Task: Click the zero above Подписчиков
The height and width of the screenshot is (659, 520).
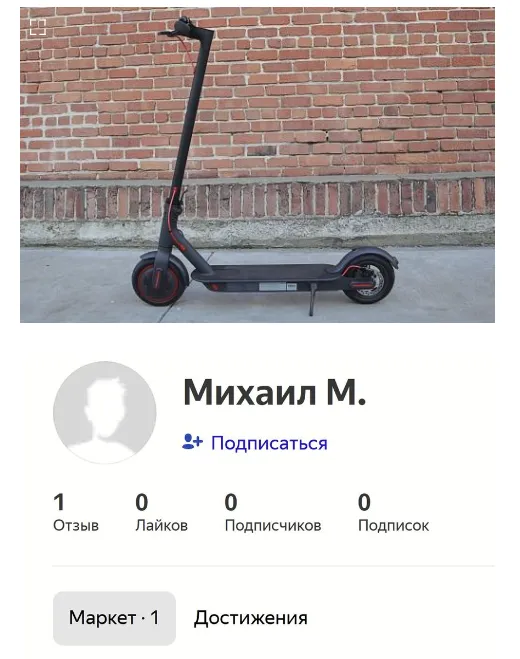Action: click(231, 502)
